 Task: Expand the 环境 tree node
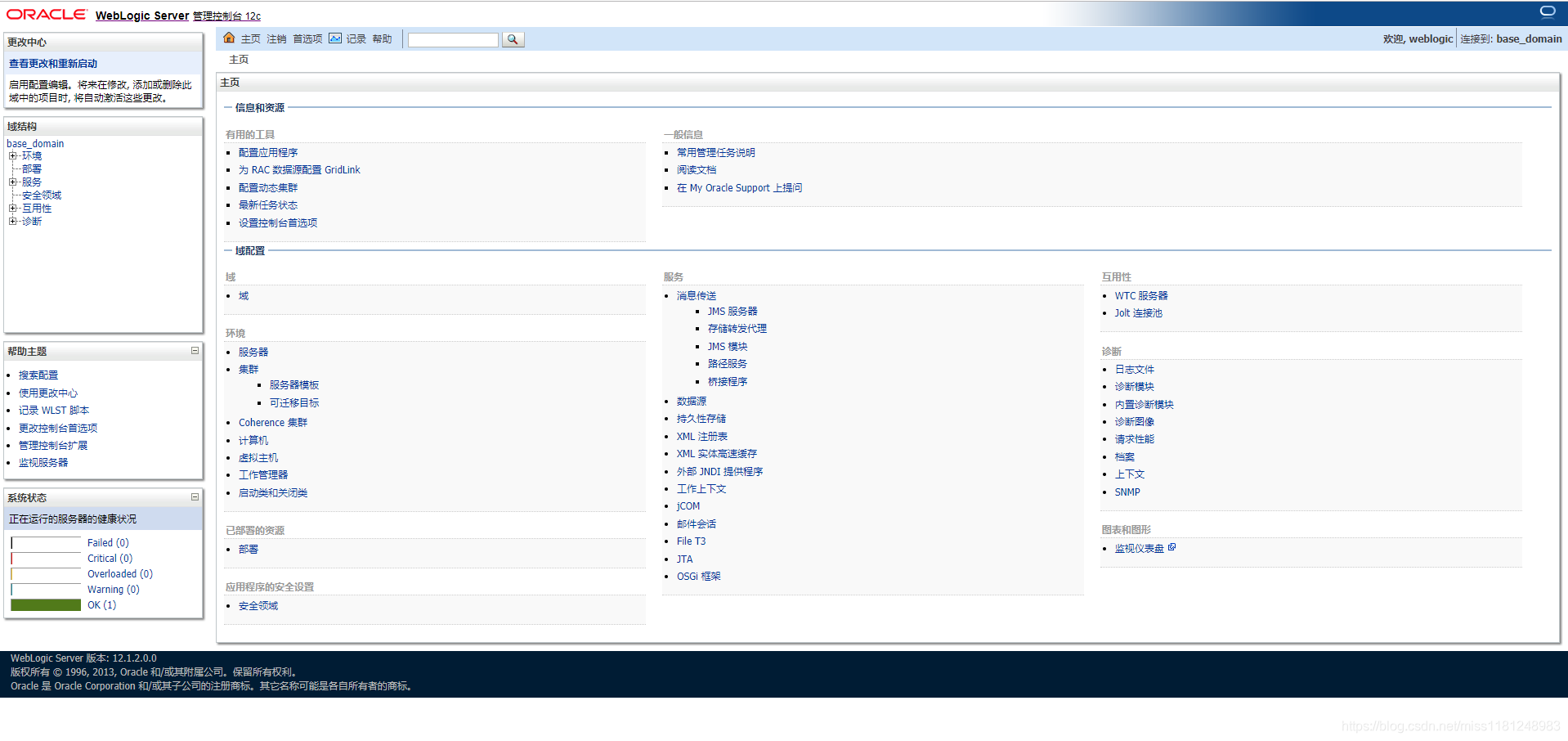pos(12,155)
